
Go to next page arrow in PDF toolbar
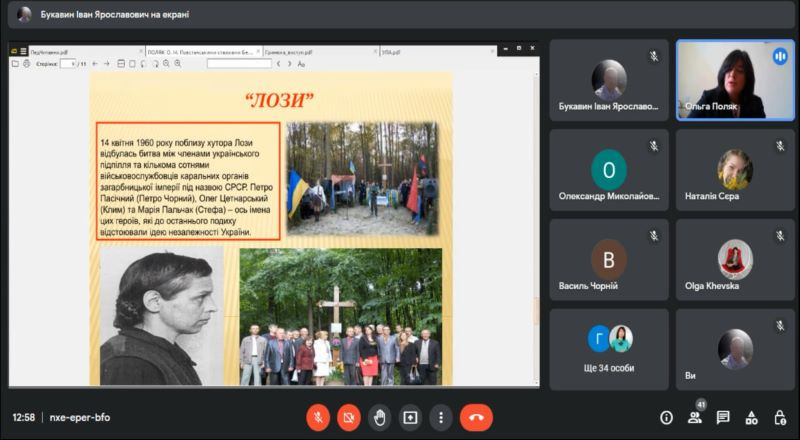(x=107, y=64)
